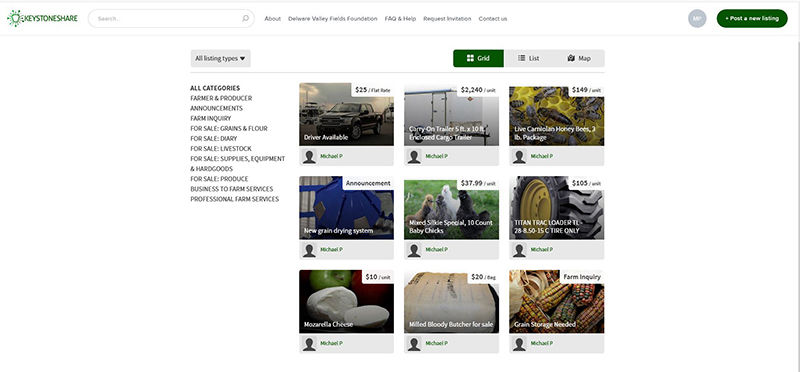Click the $25 / Flat Rate price tag

[x=372, y=90]
